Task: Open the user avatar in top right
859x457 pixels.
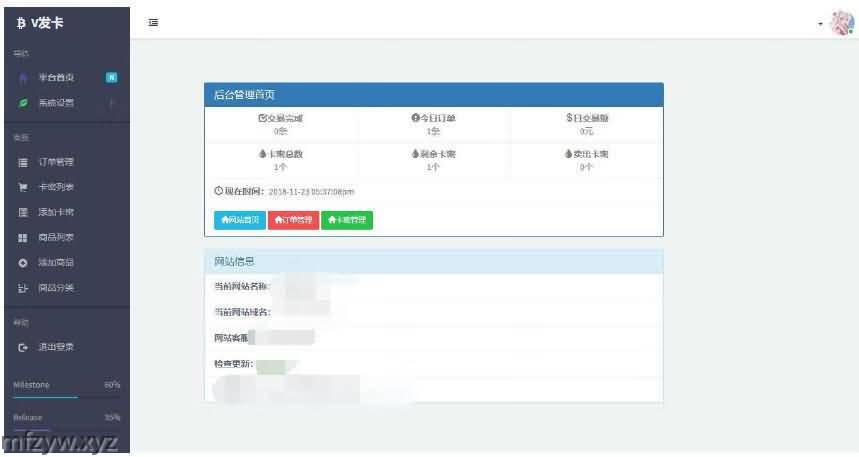Action: point(842,22)
